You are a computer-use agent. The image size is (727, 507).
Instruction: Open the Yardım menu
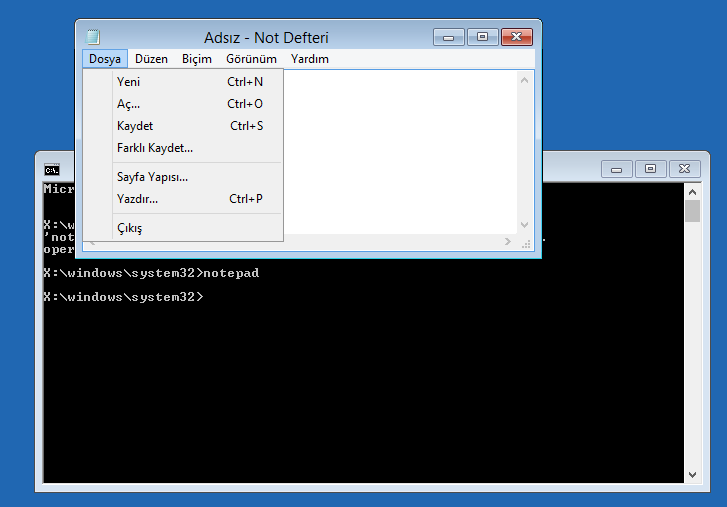pos(310,59)
